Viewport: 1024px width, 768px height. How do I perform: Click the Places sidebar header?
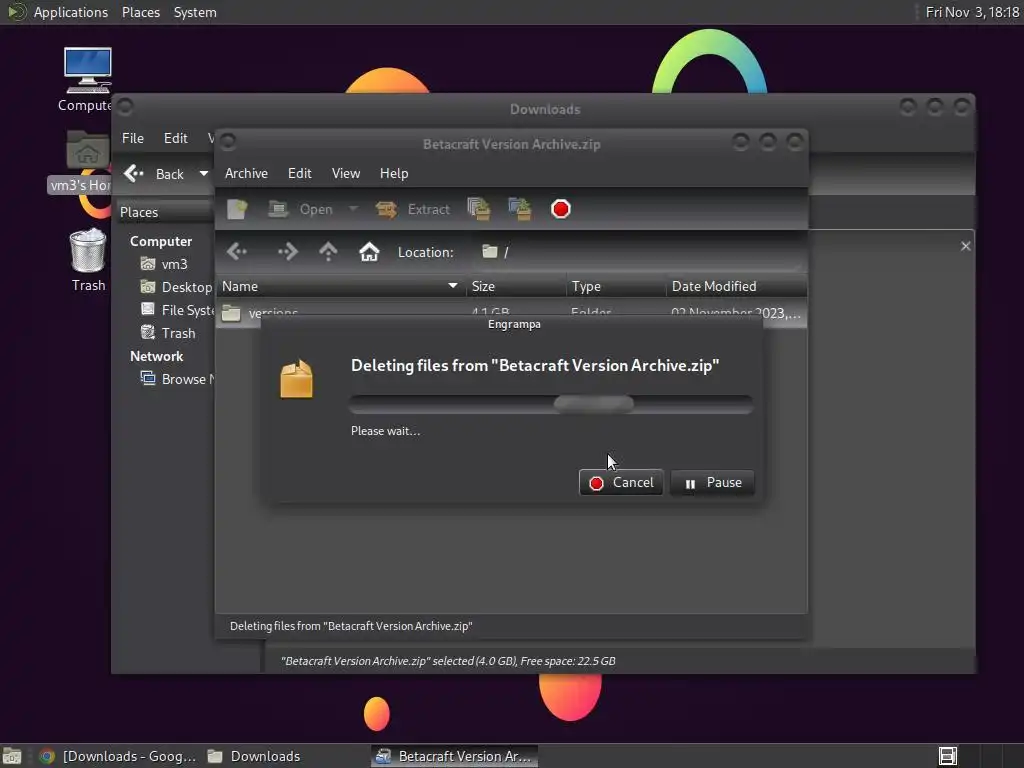(x=166, y=212)
